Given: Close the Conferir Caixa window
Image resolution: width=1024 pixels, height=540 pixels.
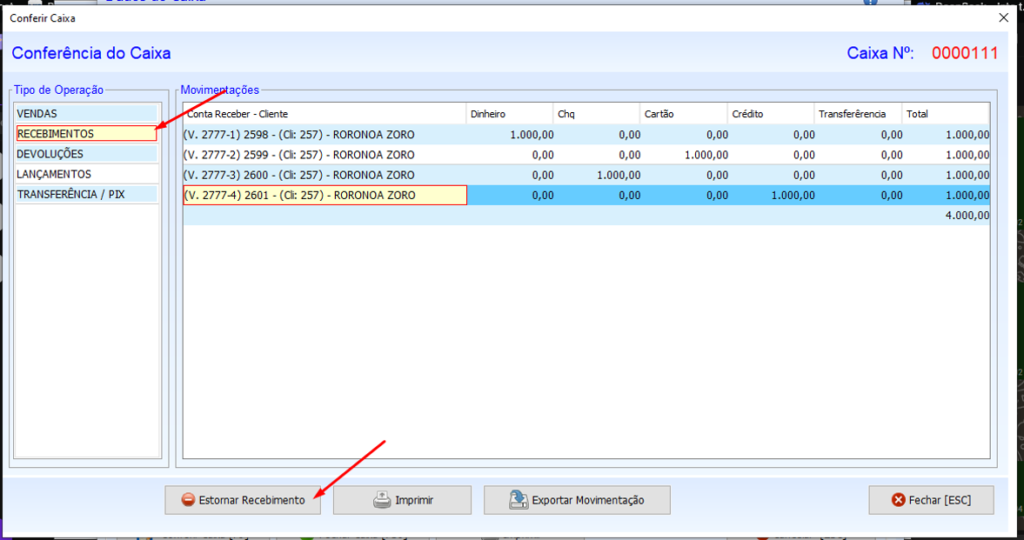Looking at the screenshot, I should pyautogui.click(x=1003, y=18).
